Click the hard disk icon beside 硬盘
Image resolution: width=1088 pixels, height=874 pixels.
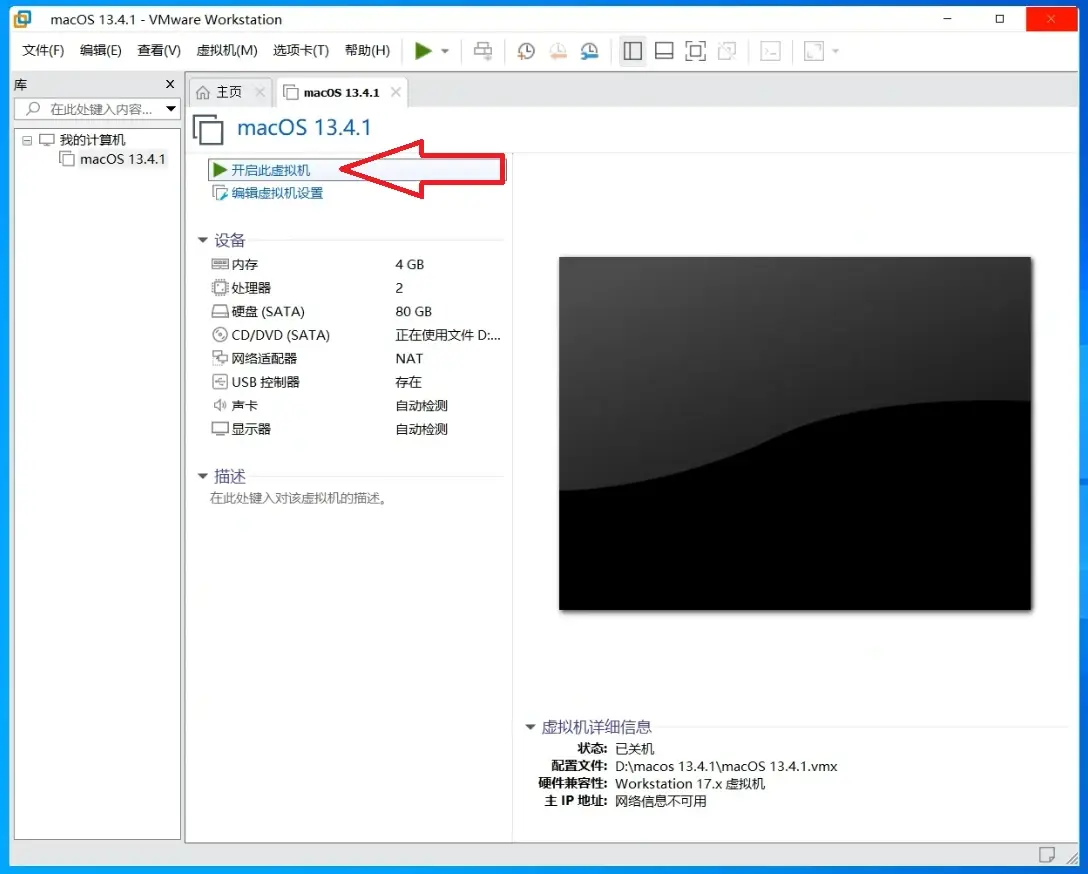[220, 311]
